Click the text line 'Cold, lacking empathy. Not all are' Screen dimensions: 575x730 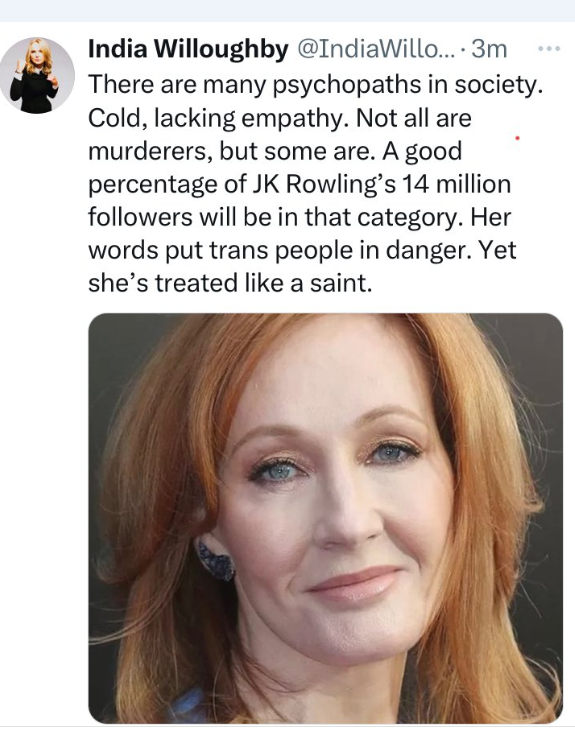click(279, 118)
